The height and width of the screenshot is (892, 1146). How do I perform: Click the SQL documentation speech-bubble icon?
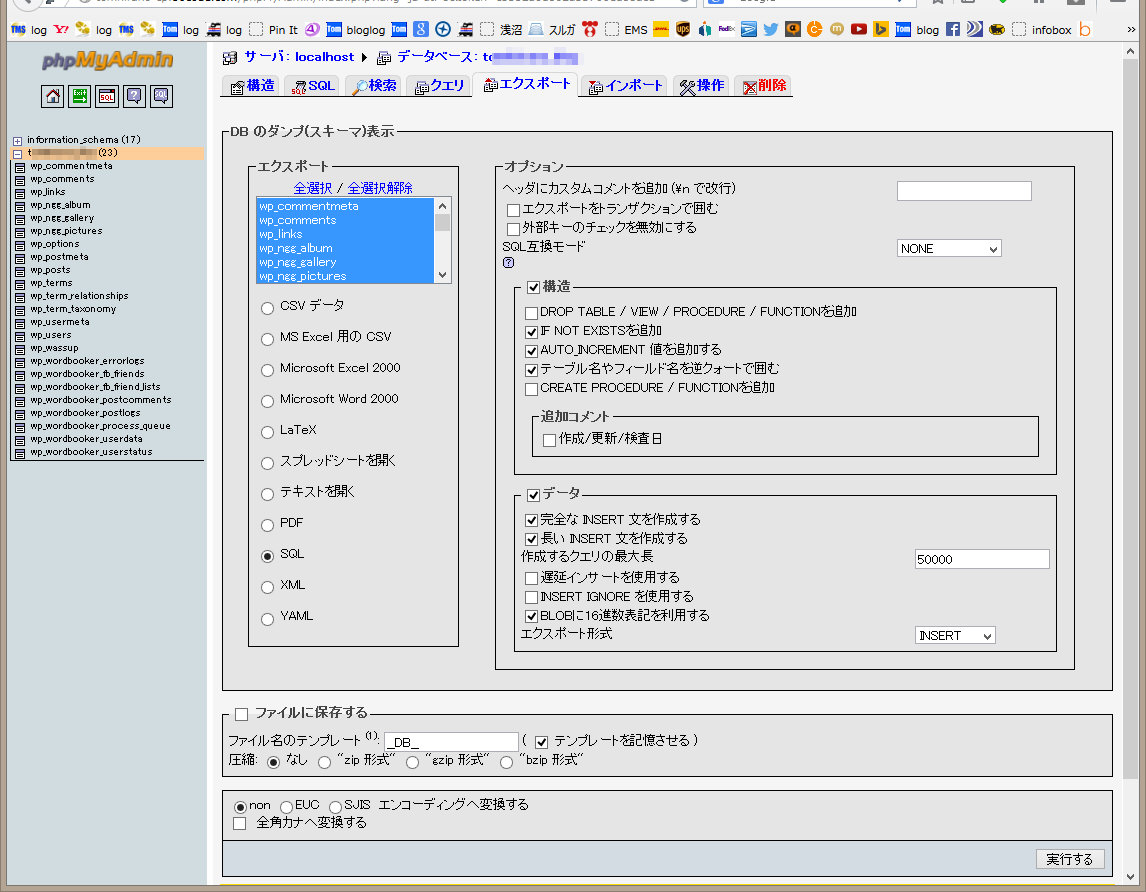(x=161, y=96)
